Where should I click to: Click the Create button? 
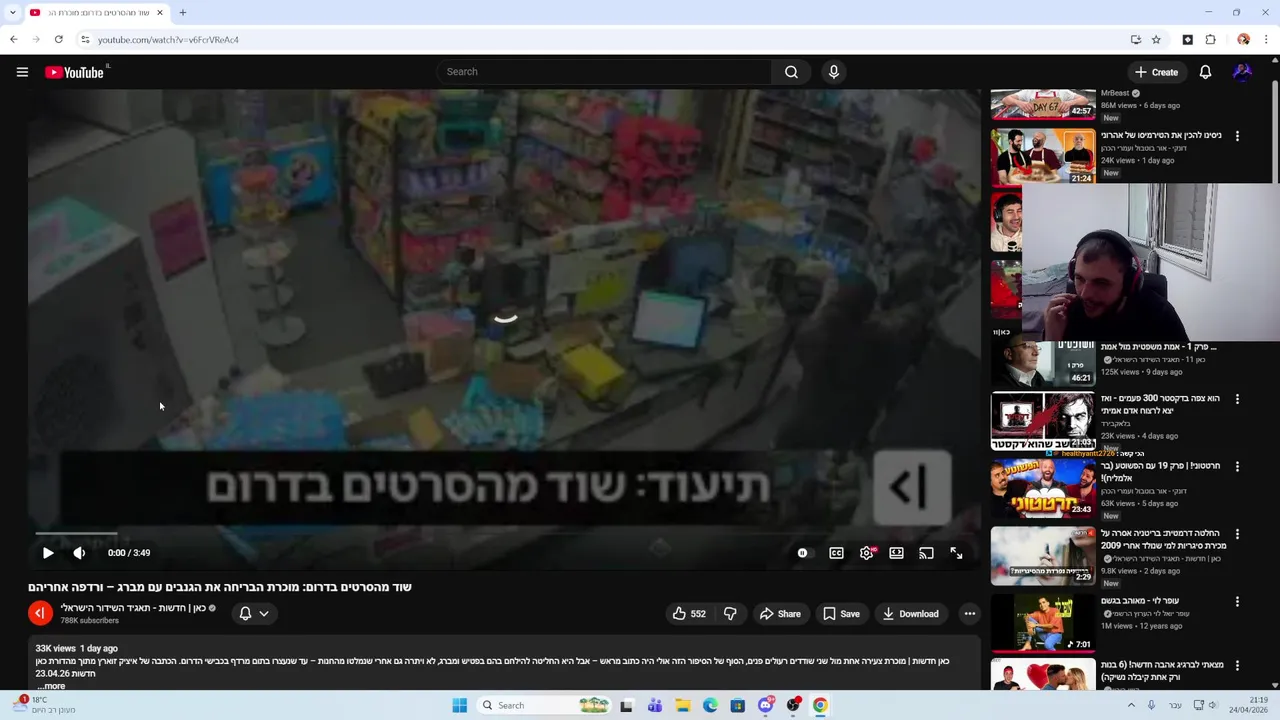pos(1156,72)
